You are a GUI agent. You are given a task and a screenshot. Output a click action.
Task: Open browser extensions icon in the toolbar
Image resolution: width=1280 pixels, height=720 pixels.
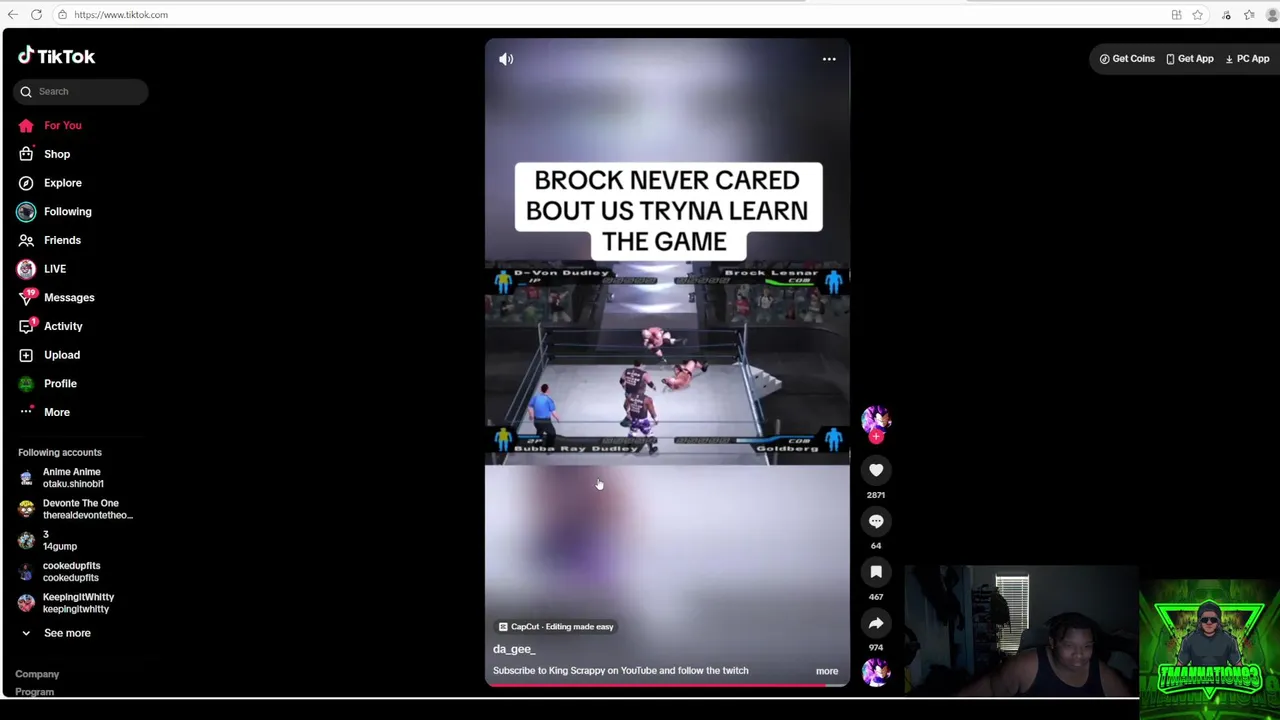tap(1226, 15)
